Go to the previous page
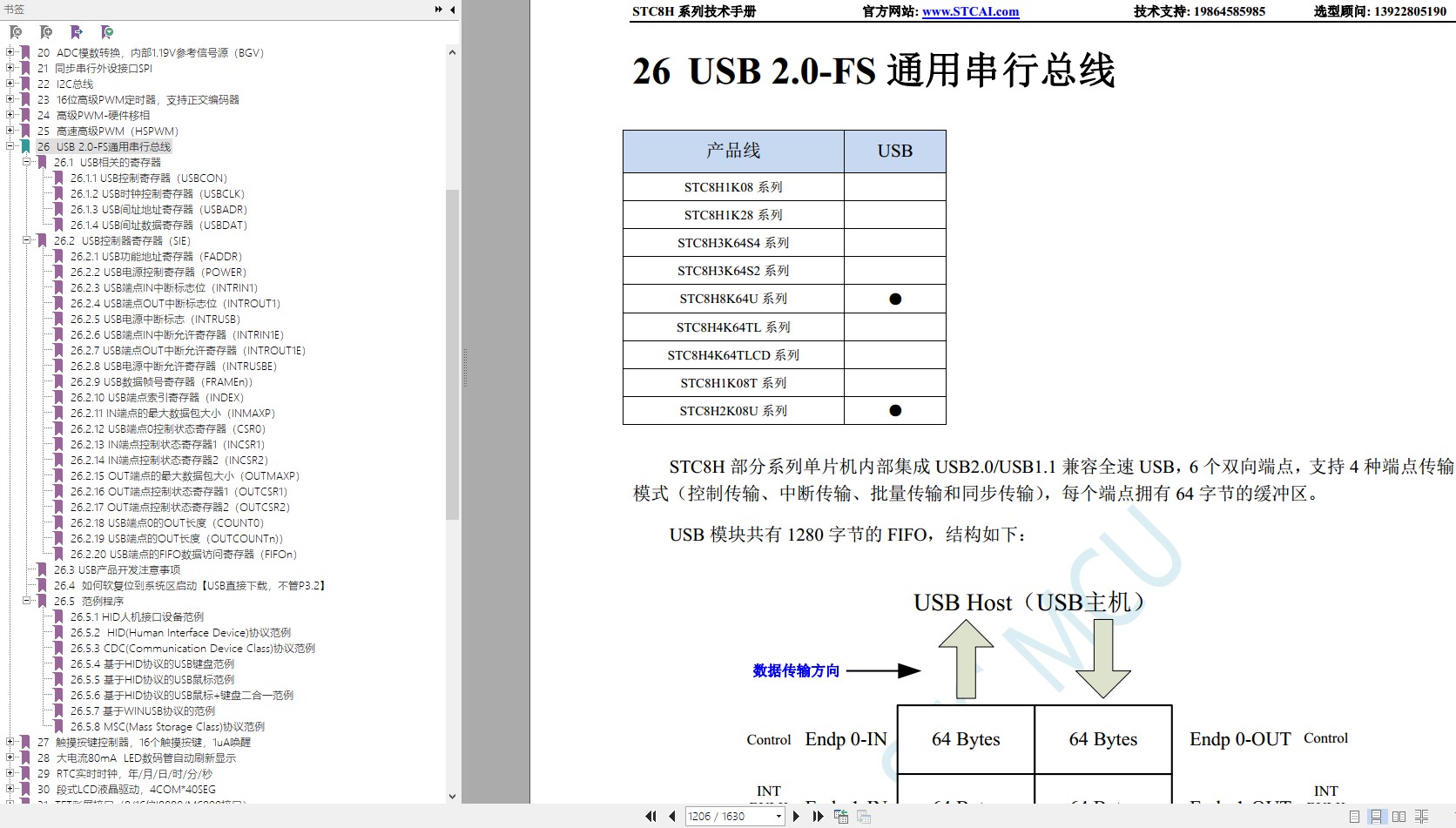Screen dimensions: 1456x828 tap(672, 816)
